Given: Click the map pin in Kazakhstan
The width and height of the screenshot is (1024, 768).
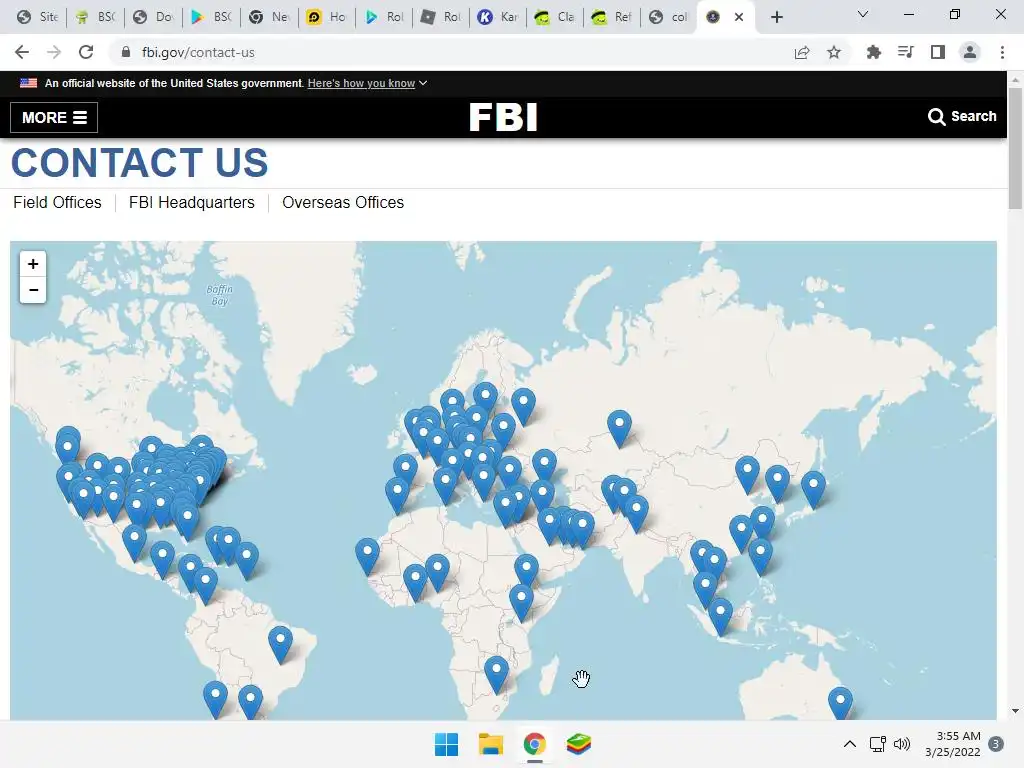Looking at the screenshot, I should pyautogui.click(x=619, y=428).
